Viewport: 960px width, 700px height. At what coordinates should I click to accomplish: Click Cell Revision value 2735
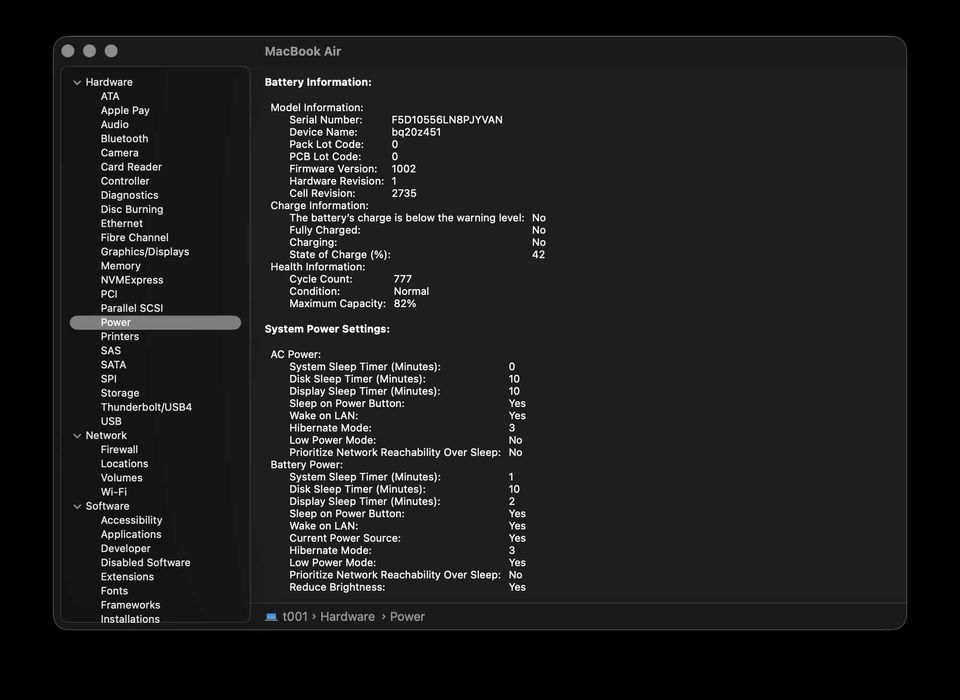click(404, 194)
